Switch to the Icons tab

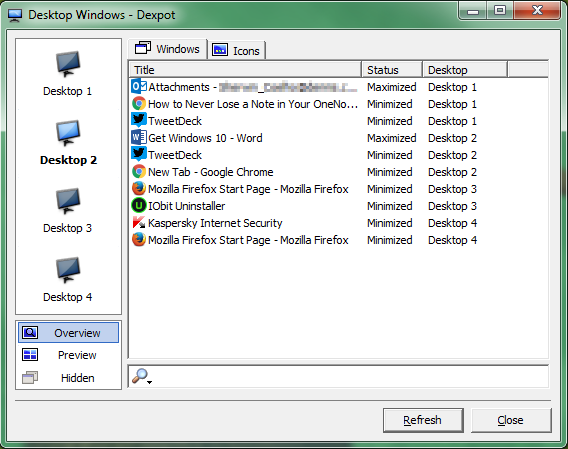236,50
